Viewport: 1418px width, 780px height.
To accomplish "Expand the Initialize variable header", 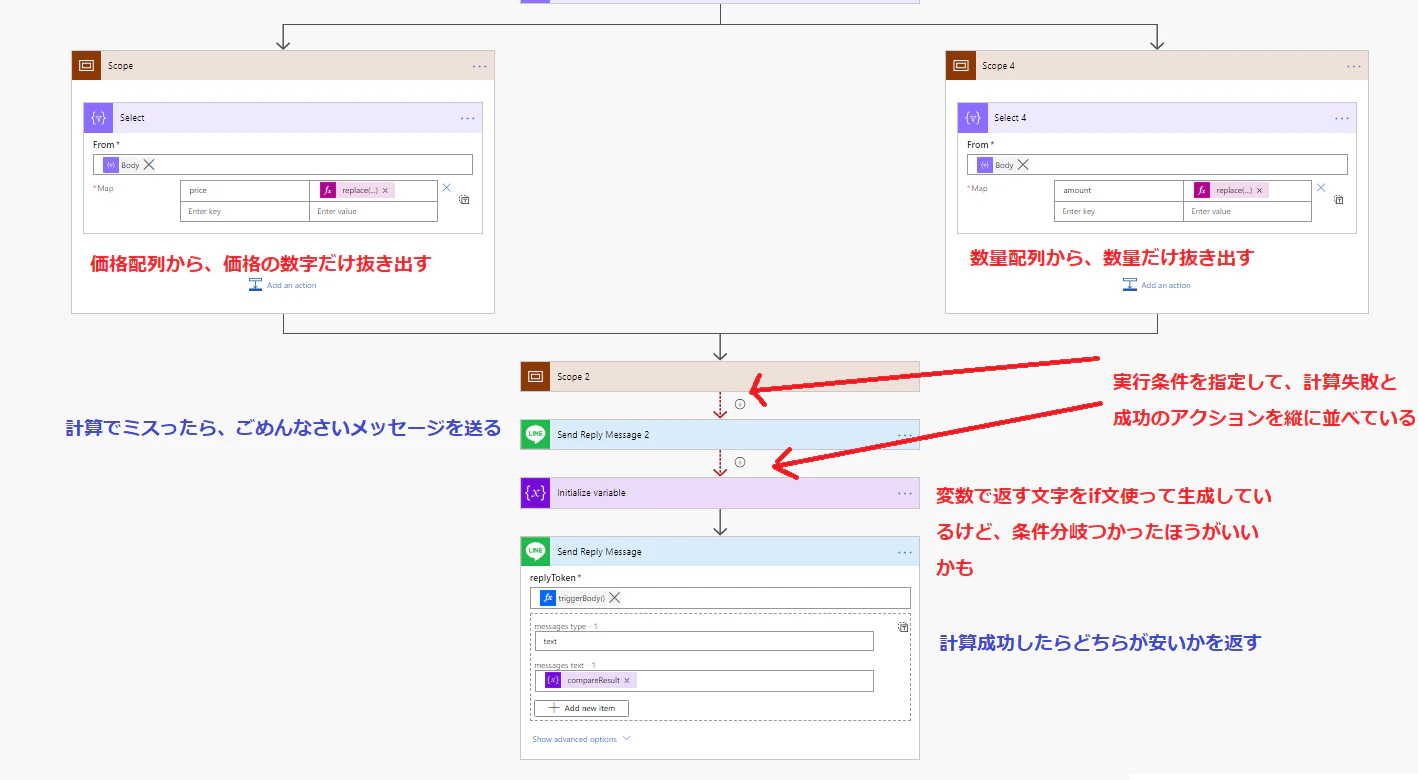I will 720,493.
